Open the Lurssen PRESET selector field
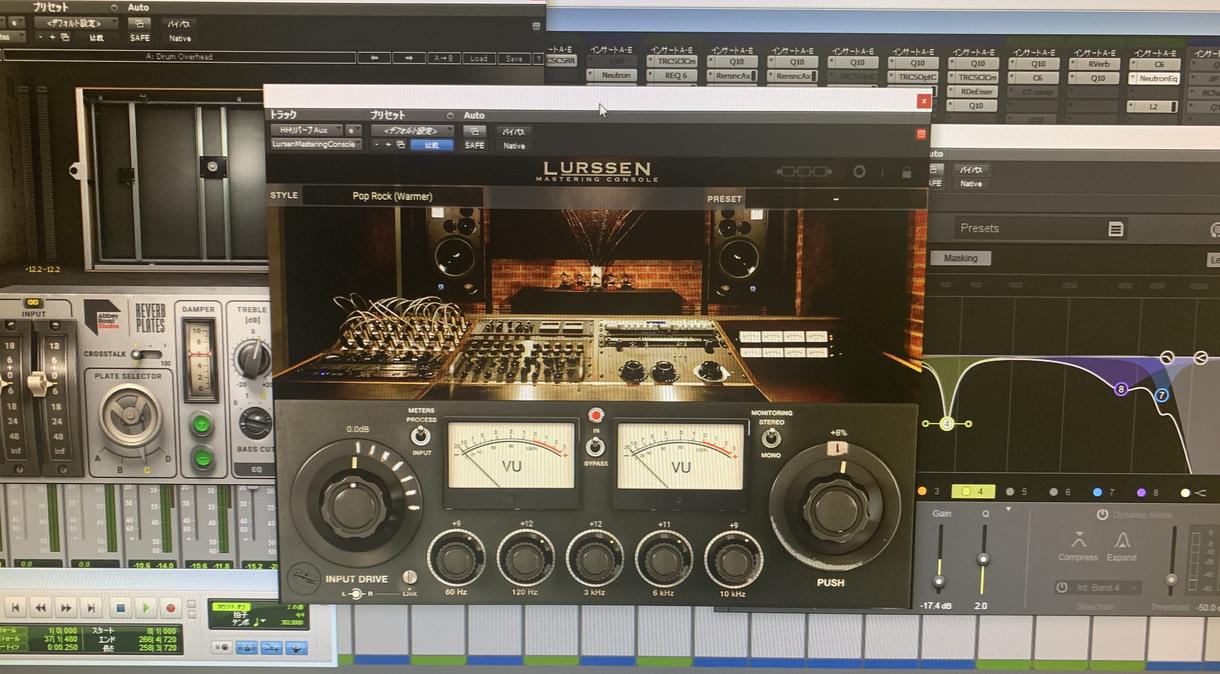This screenshot has height=674, width=1220. 835,199
